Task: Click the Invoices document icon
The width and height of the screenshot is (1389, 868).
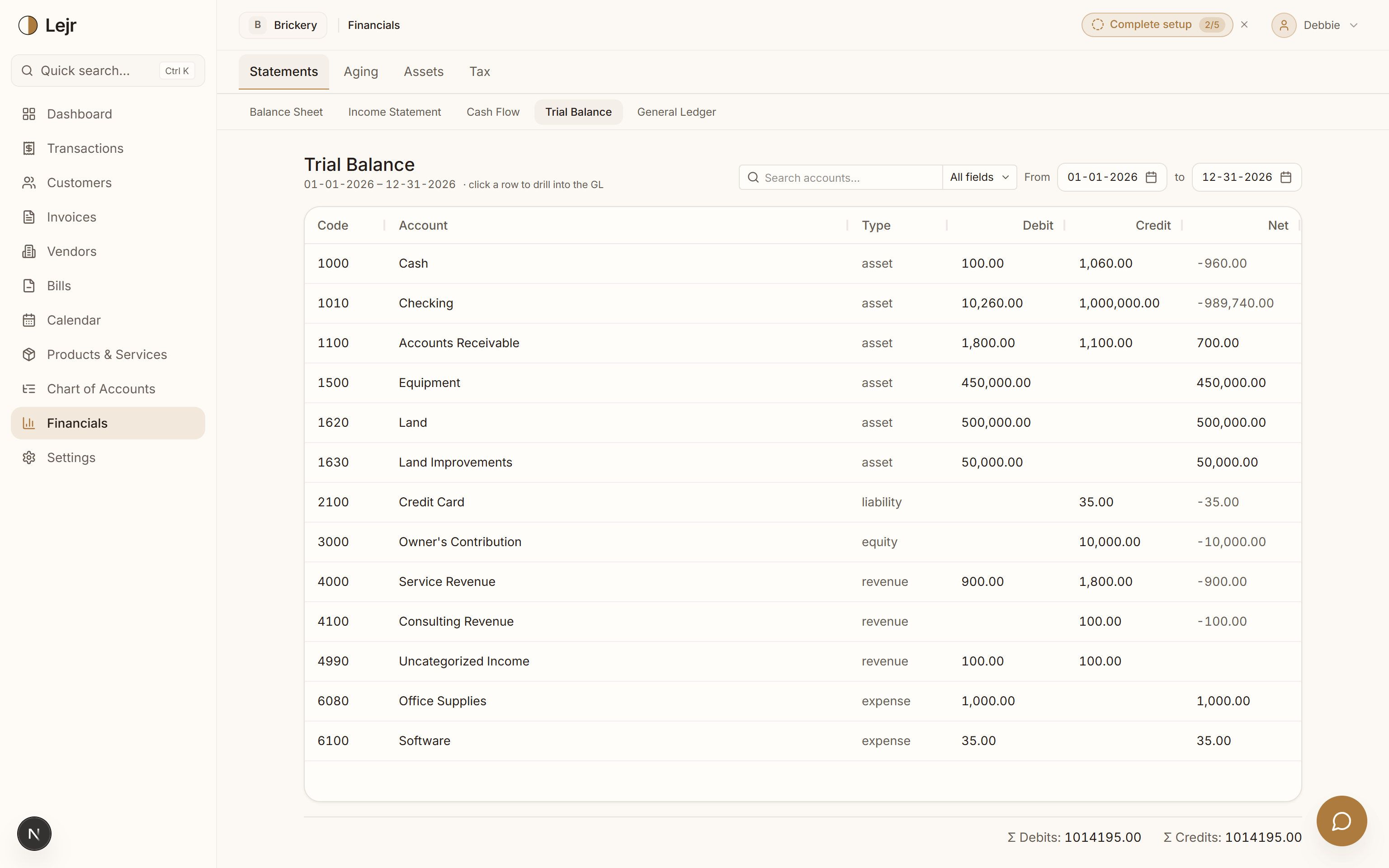Action: pyautogui.click(x=28, y=217)
